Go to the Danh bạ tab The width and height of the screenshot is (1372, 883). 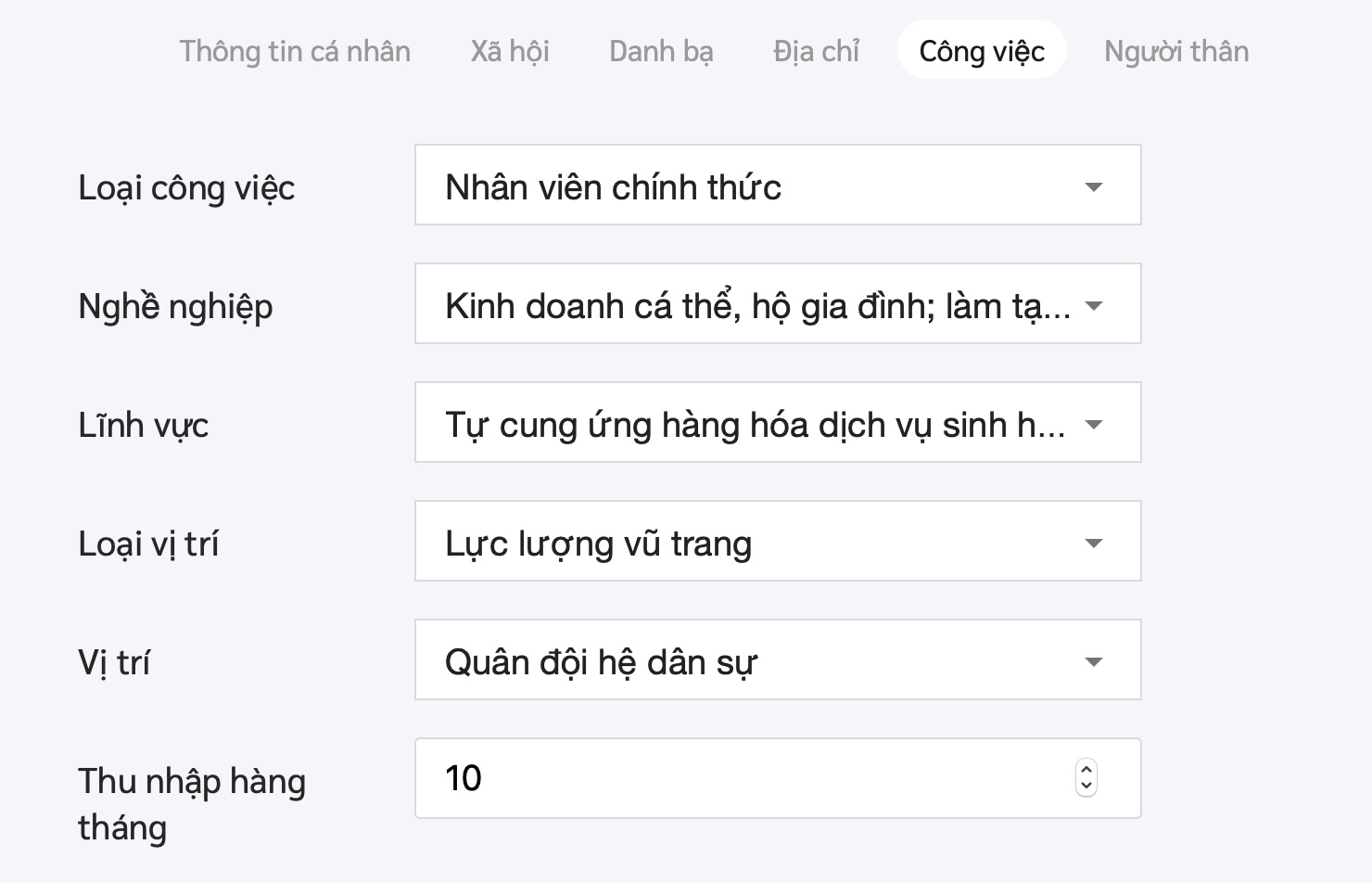(661, 51)
